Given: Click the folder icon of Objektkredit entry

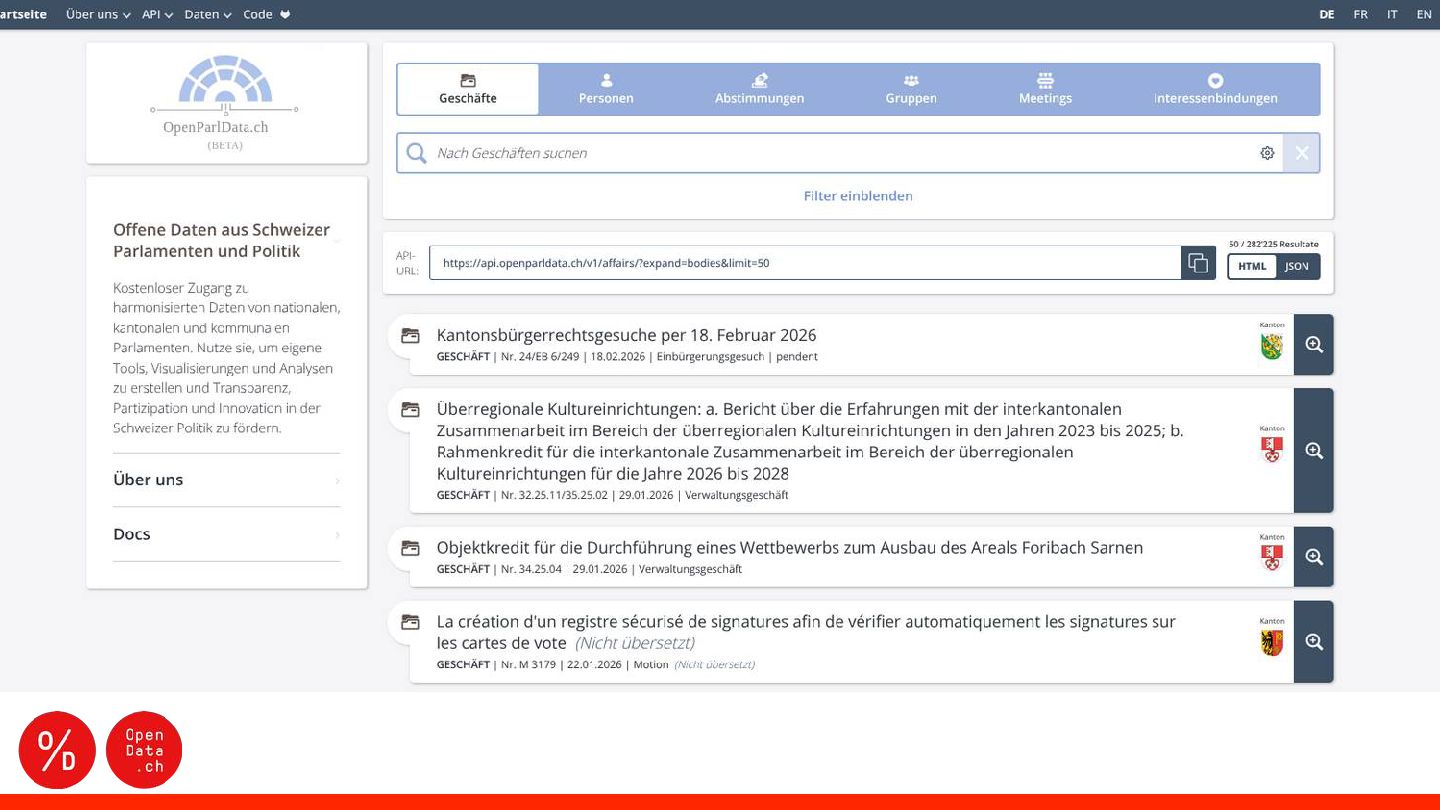Looking at the screenshot, I should 410,548.
